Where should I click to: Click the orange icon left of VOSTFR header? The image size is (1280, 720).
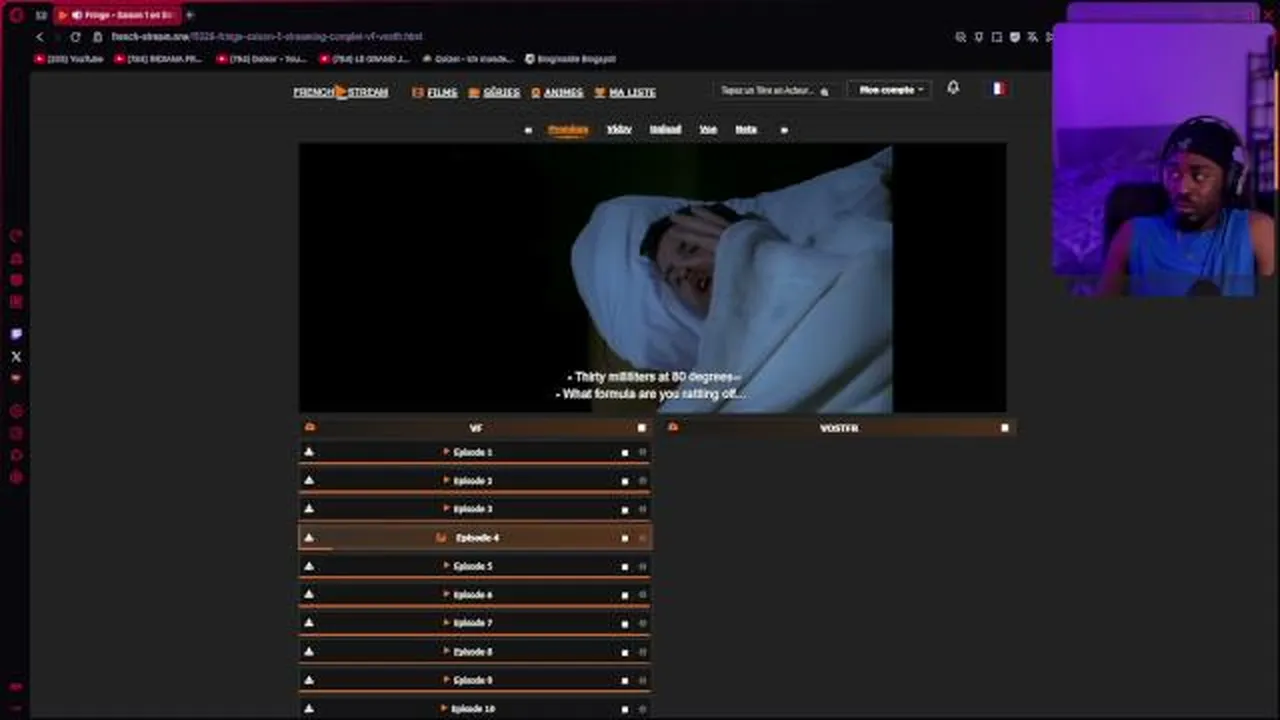click(673, 427)
